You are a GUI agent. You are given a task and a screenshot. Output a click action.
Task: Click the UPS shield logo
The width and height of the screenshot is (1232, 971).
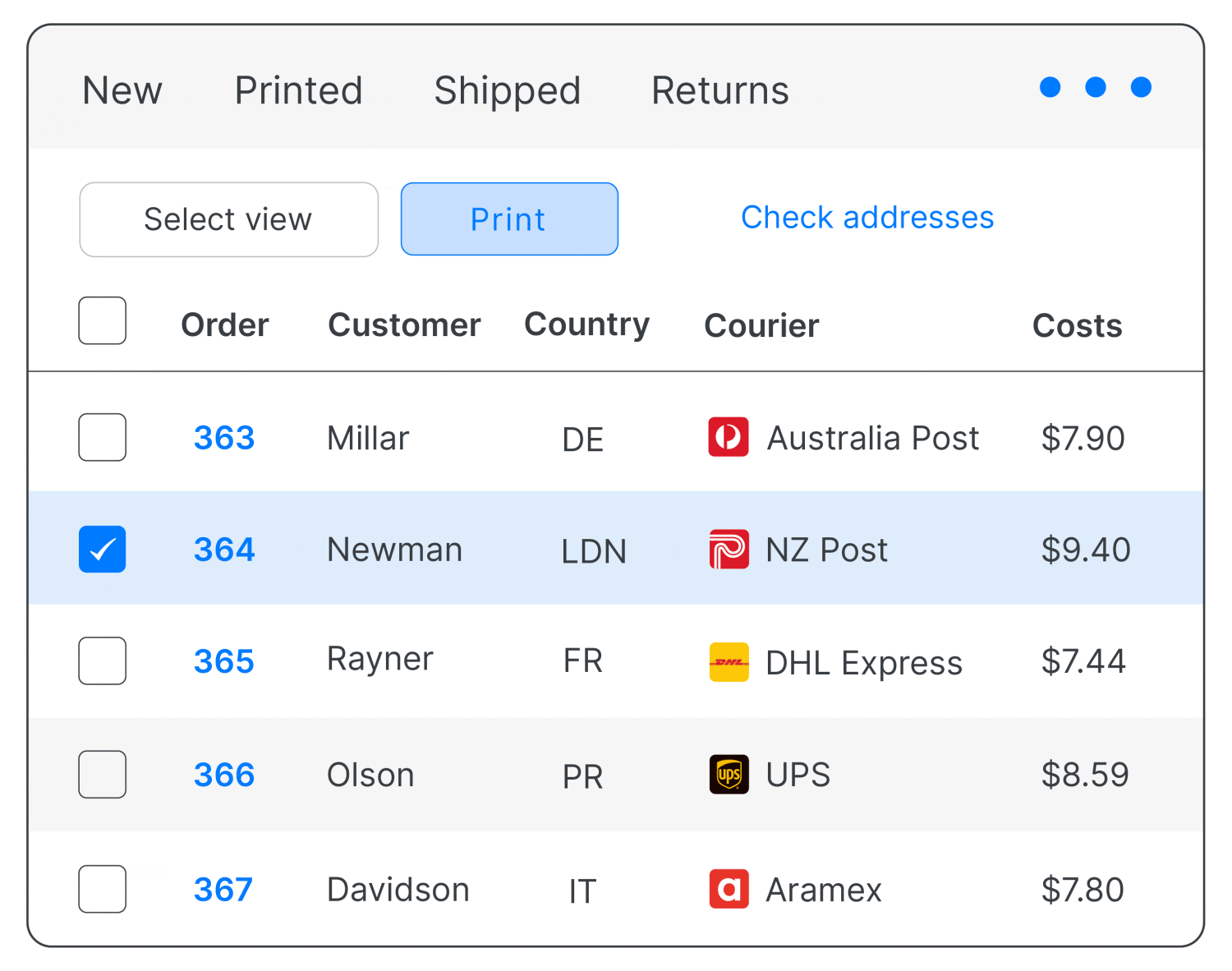[x=729, y=775]
